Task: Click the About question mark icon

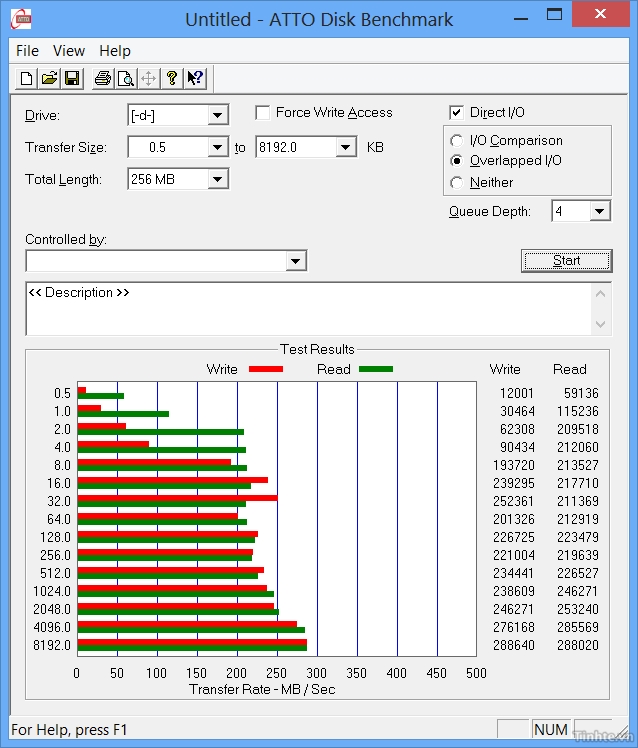Action: [x=172, y=78]
